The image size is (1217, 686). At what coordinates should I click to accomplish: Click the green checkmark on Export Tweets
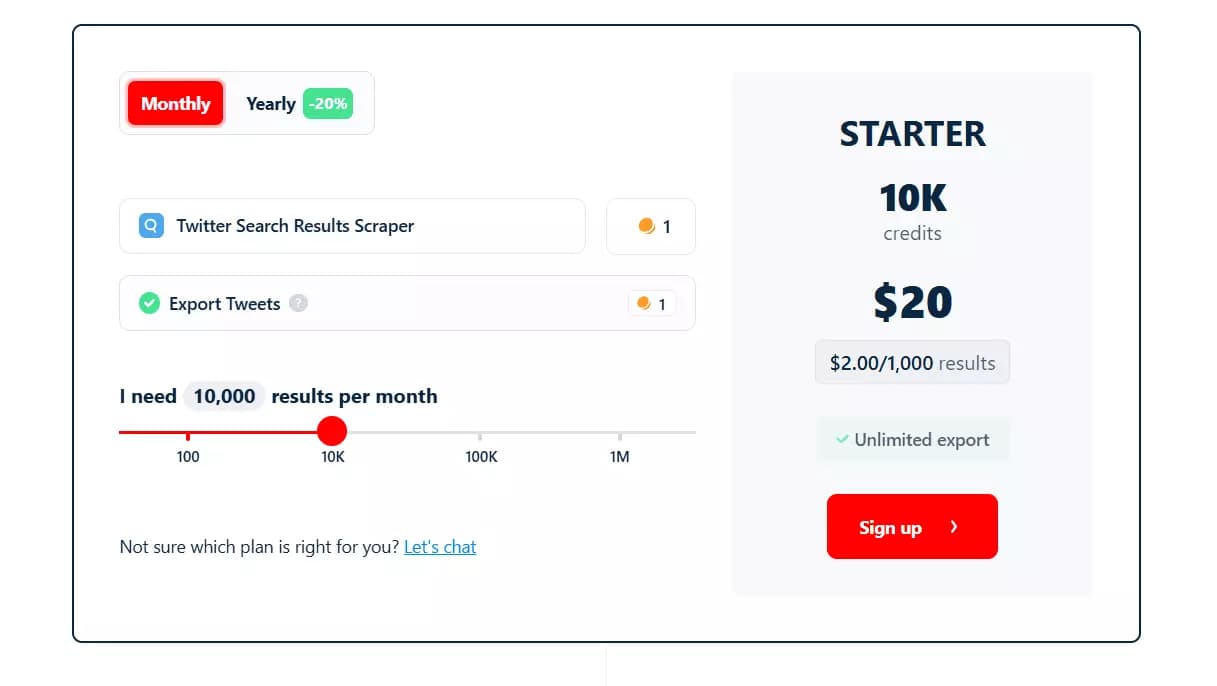(148, 303)
